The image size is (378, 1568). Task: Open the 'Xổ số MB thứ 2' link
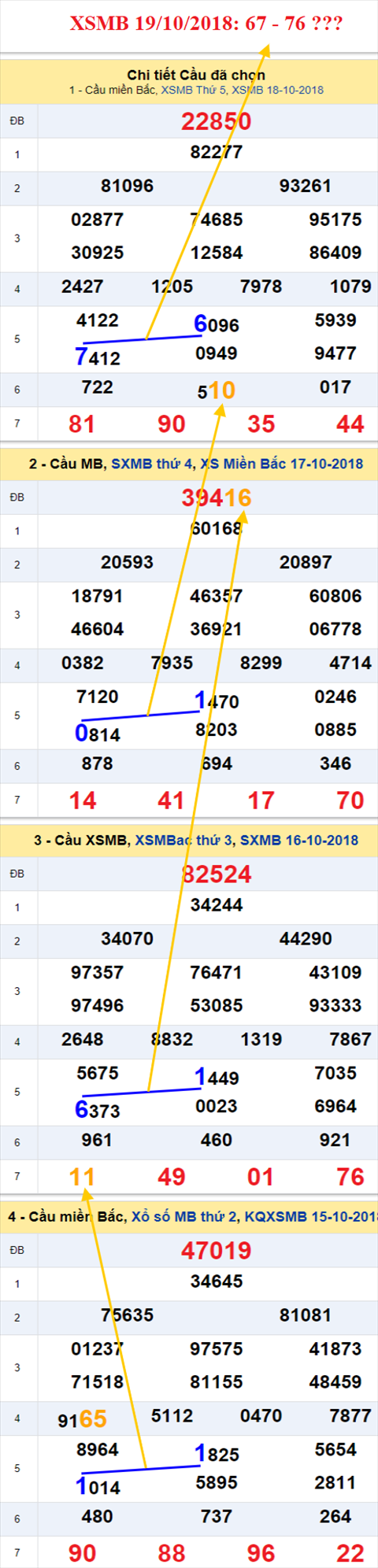click(x=184, y=1216)
